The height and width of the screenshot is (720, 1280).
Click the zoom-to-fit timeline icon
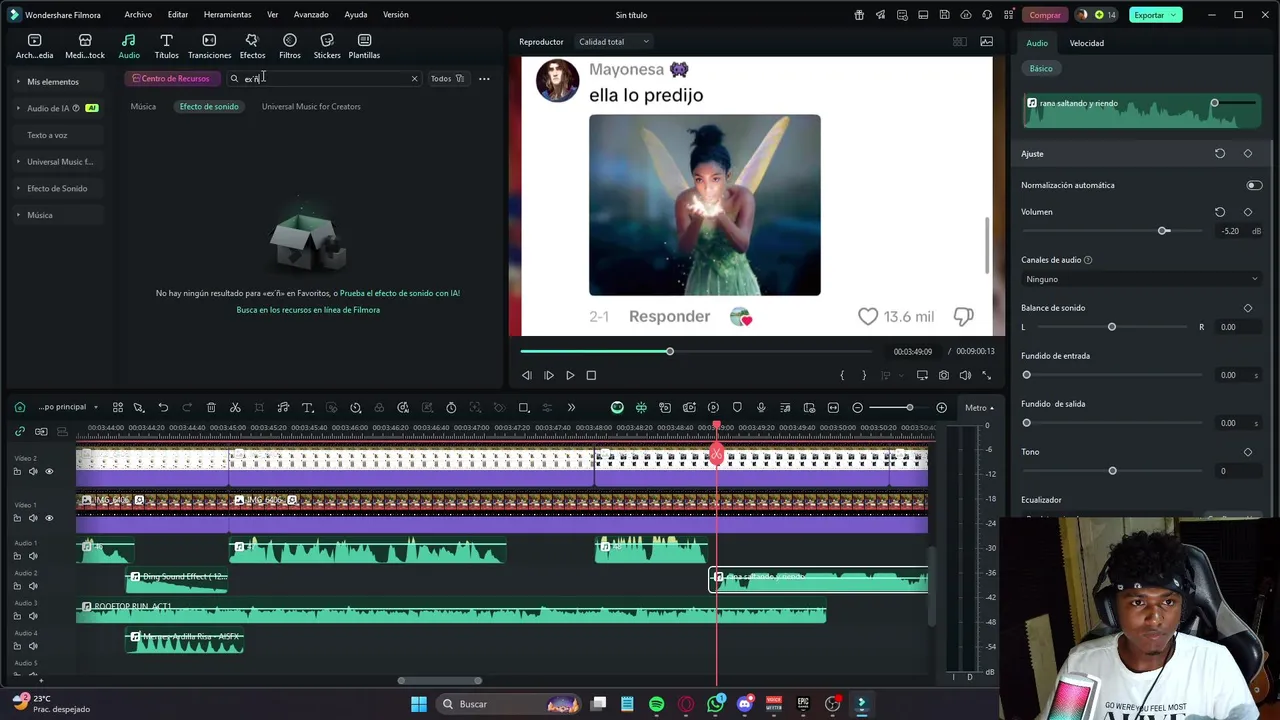coord(833,407)
